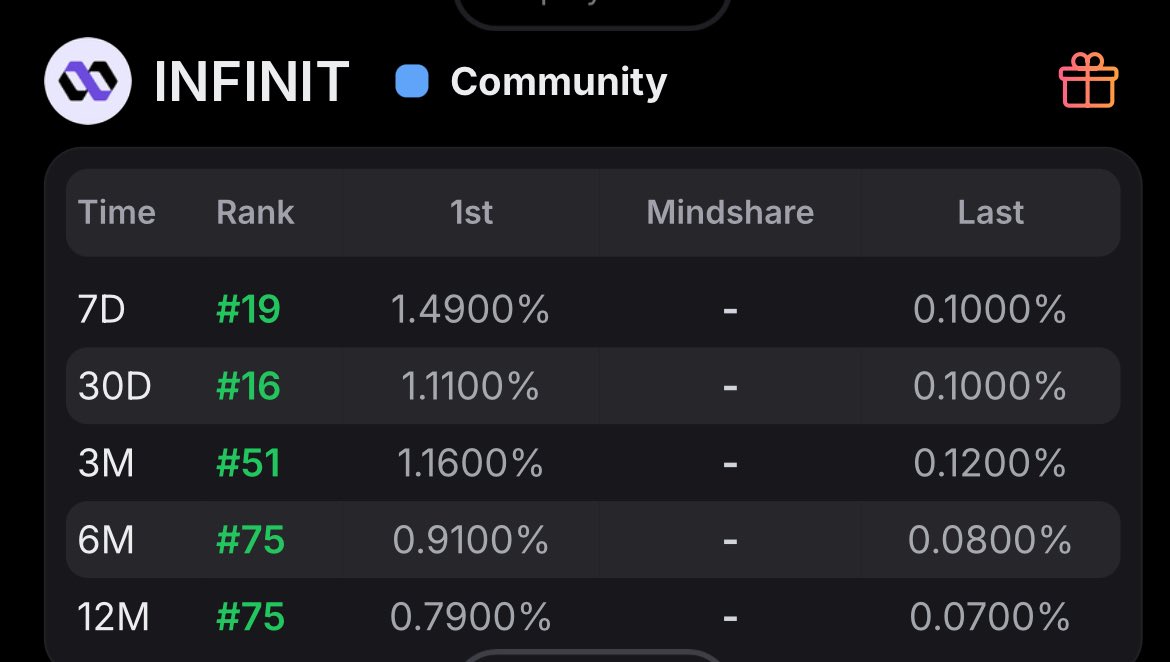Select the 0.9100% first-place value
Image resolution: width=1170 pixels, height=662 pixels.
coord(470,540)
